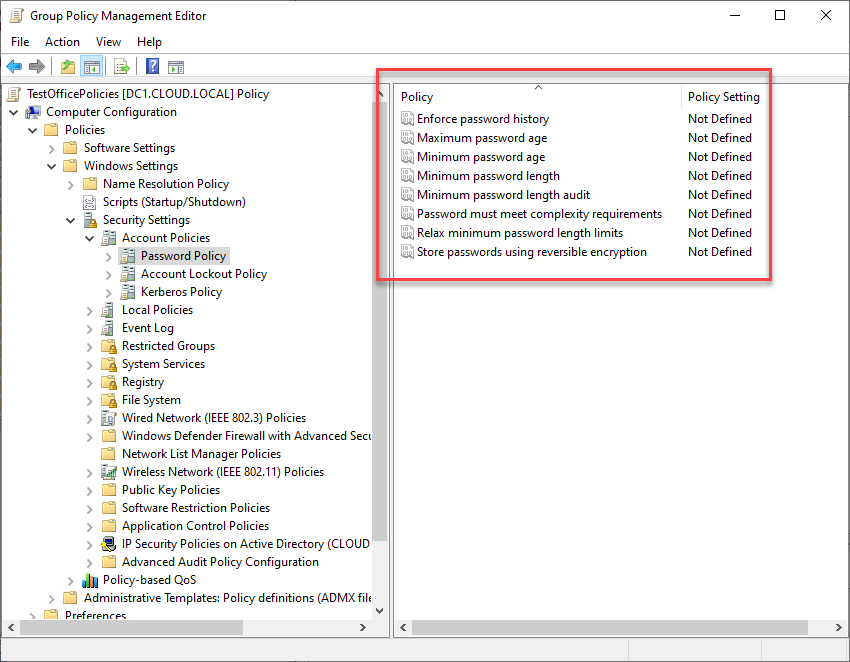Expand the Administrative Templates node
Image resolution: width=850 pixels, height=662 pixels.
pyautogui.click(x=51, y=599)
